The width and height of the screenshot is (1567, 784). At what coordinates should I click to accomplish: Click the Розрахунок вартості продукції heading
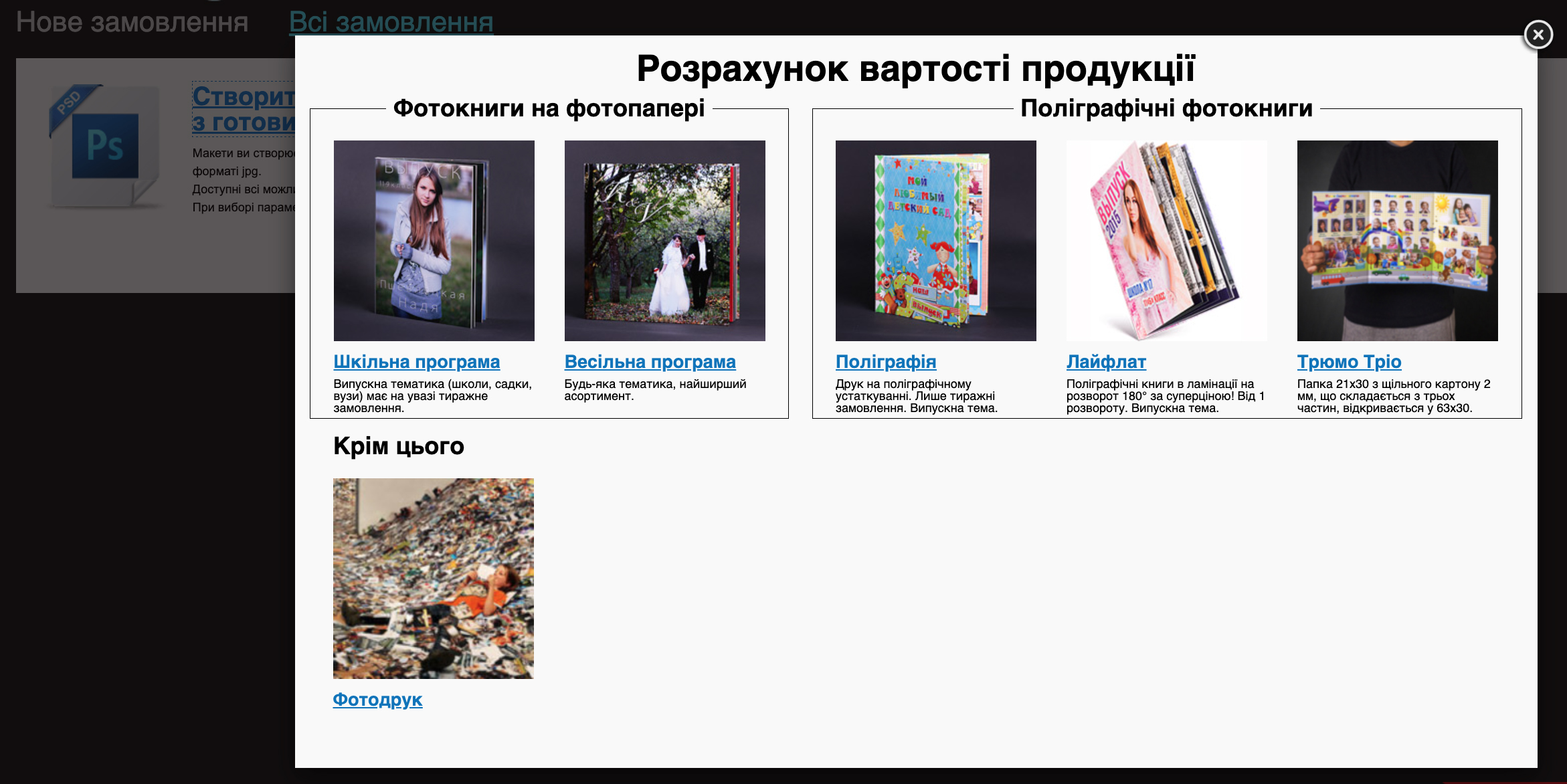click(915, 68)
